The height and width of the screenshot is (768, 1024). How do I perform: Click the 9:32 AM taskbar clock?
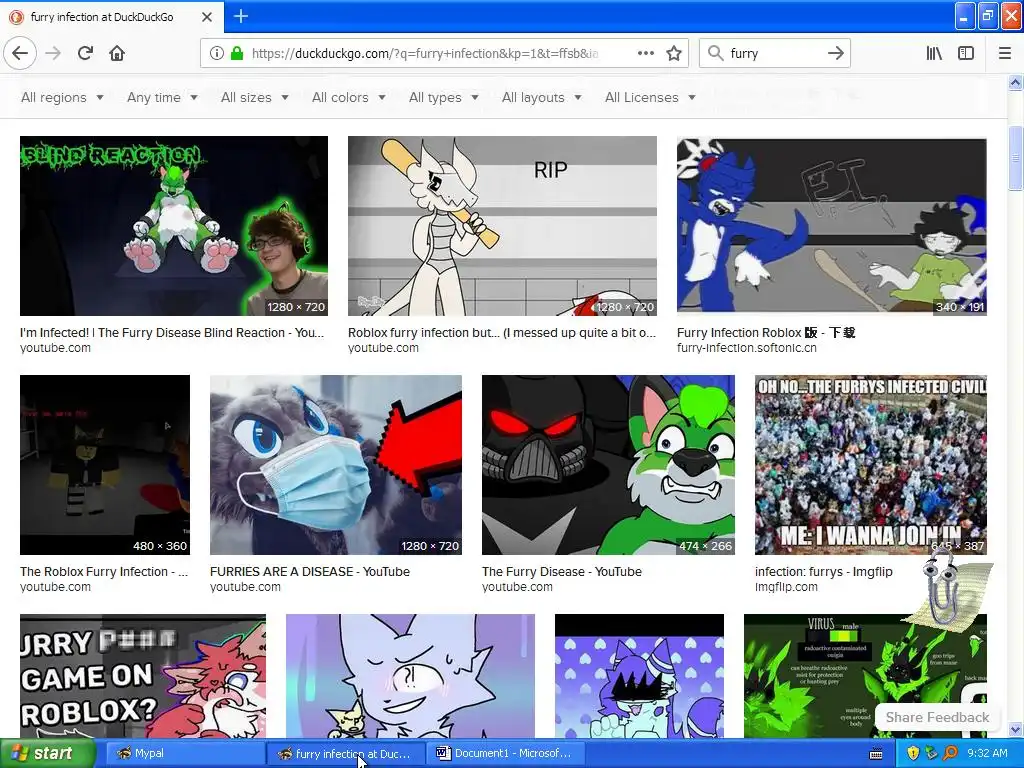pyautogui.click(x=987, y=753)
